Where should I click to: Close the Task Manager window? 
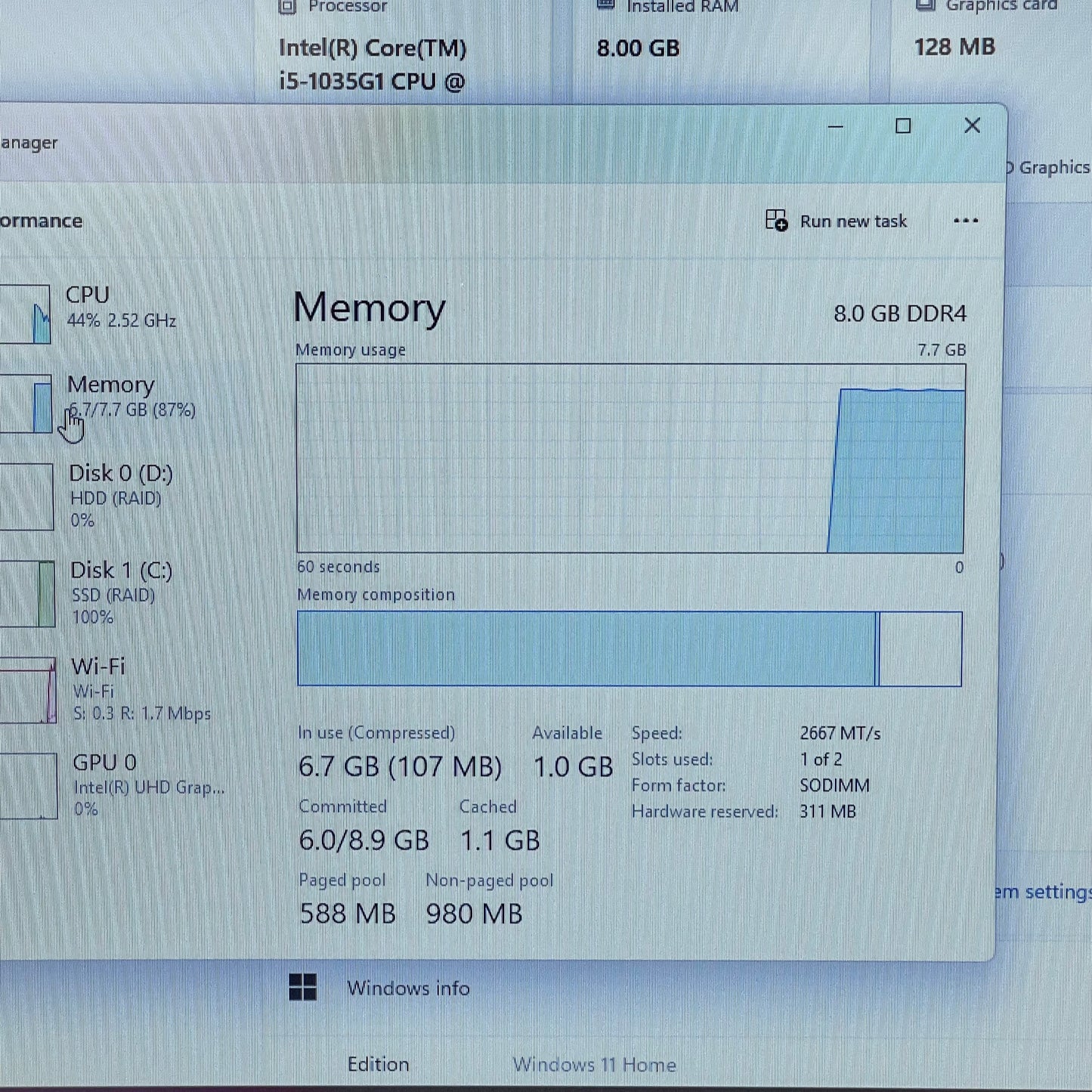tap(973, 125)
